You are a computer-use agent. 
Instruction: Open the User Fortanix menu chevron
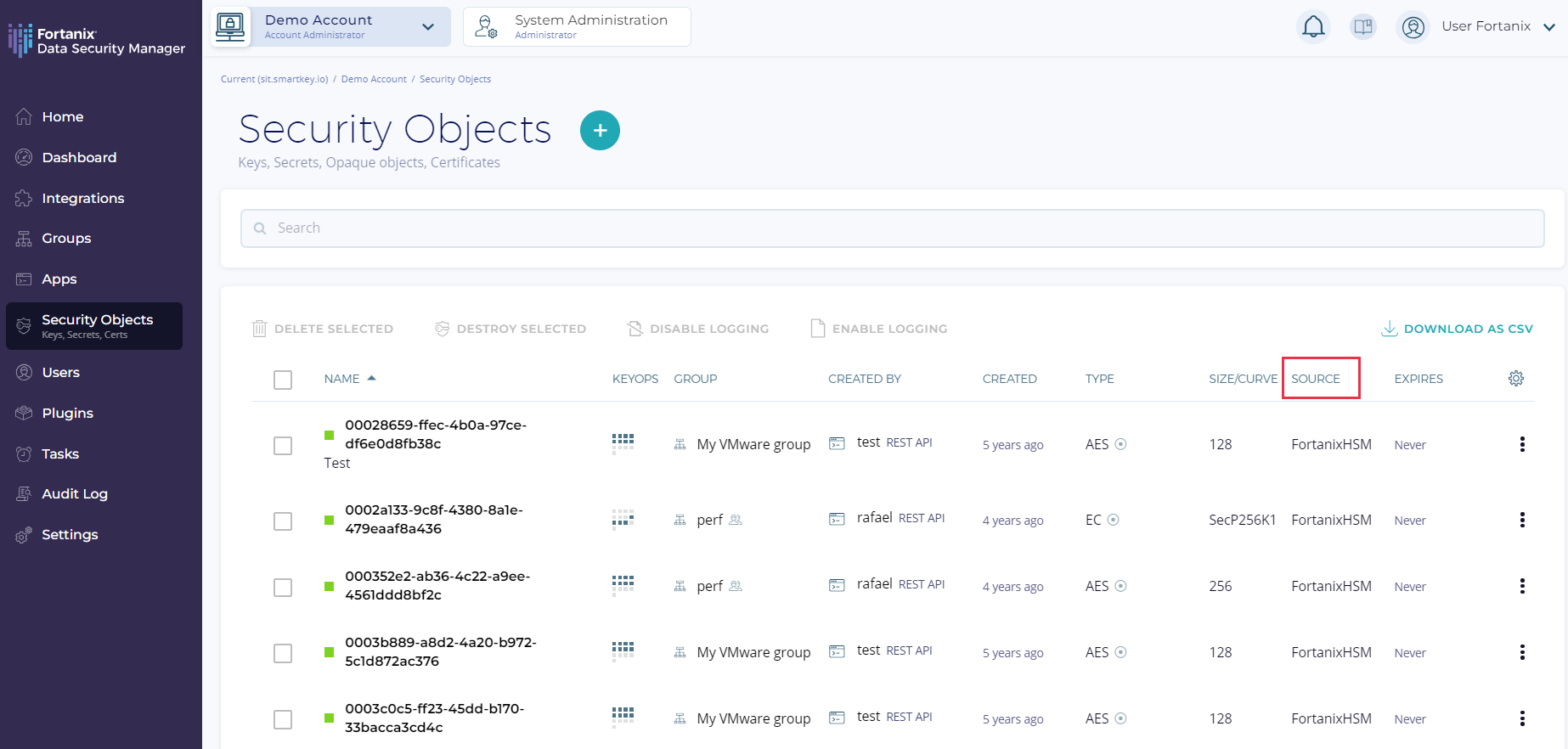tap(1549, 27)
